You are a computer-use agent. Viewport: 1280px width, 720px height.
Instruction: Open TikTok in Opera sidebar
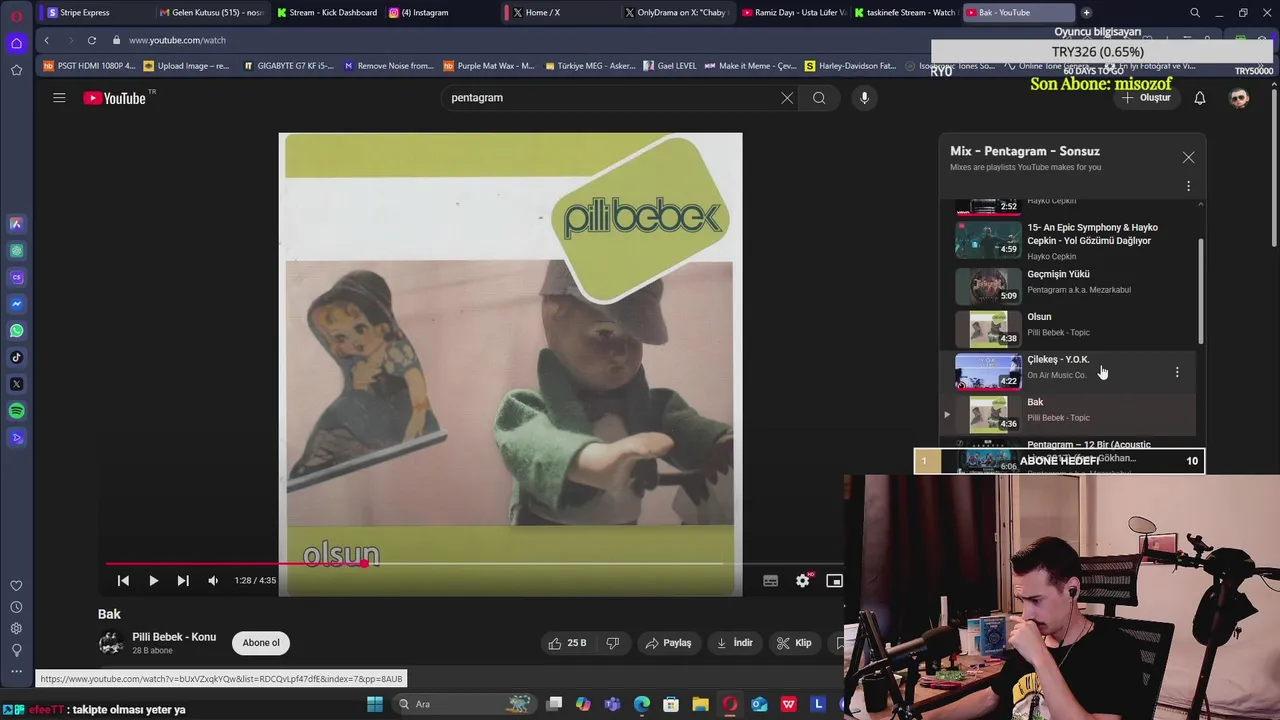point(16,357)
